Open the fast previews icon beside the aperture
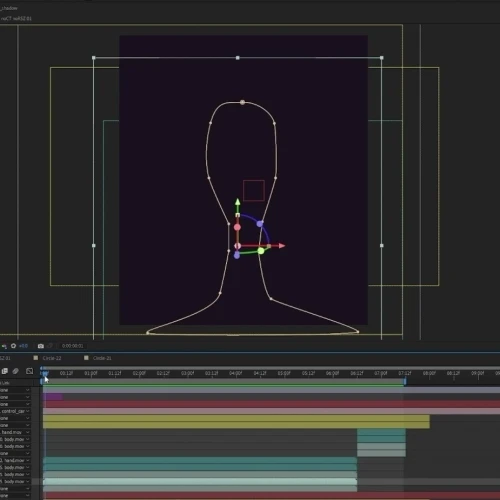 click(x=4, y=346)
